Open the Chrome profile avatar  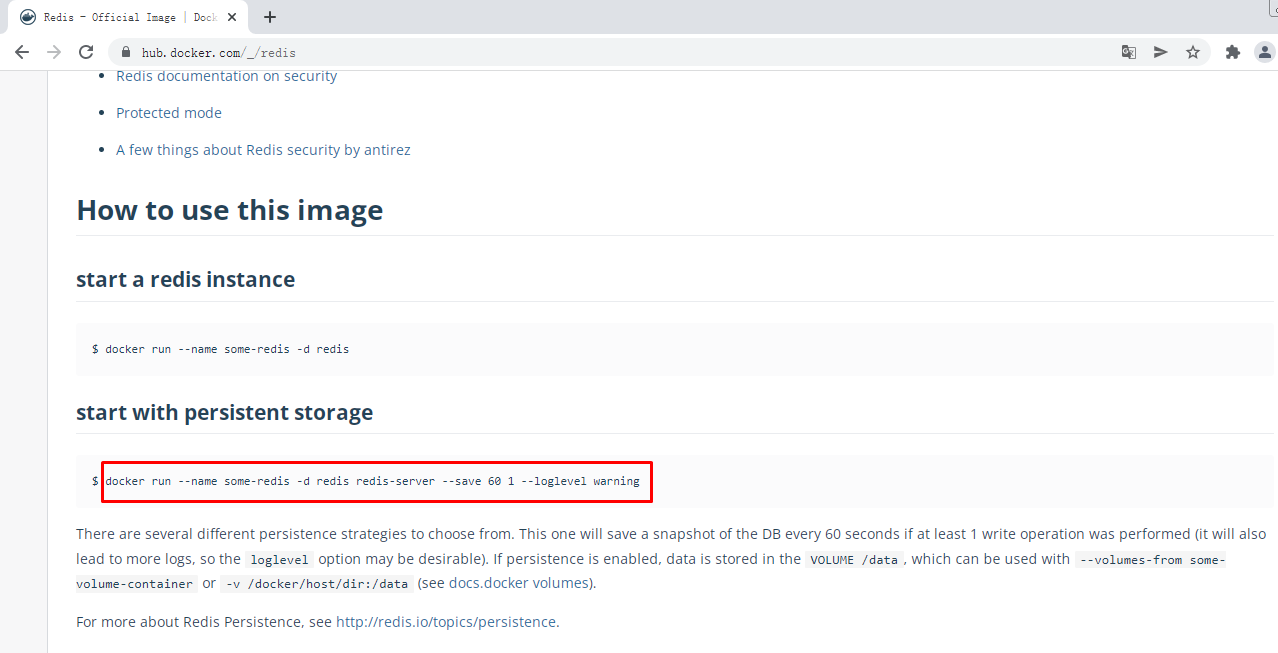click(x=1264, y=52)
